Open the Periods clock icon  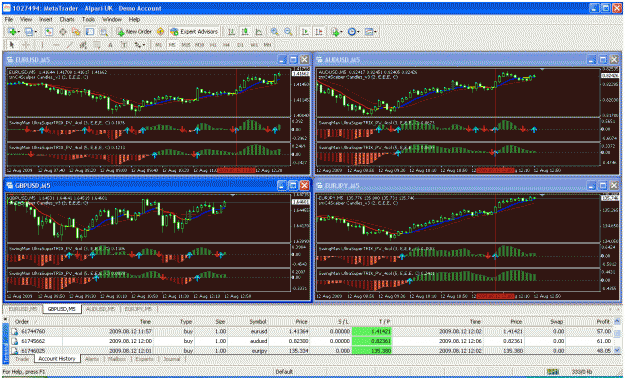point(352,32)
